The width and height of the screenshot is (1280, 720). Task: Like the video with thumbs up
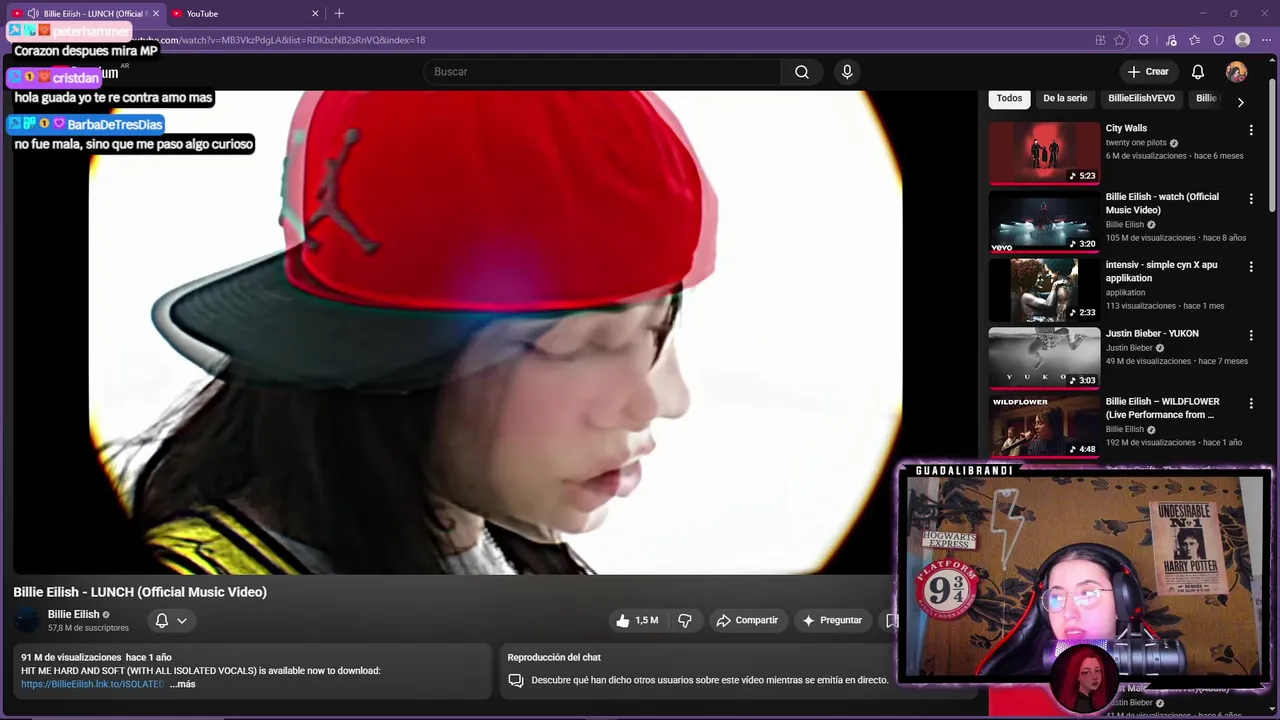637,620
